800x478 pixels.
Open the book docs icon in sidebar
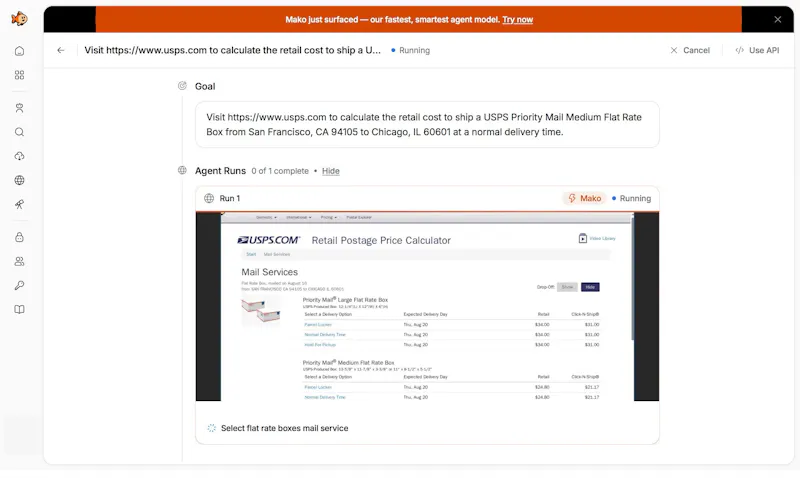click(x=19, y=310)
